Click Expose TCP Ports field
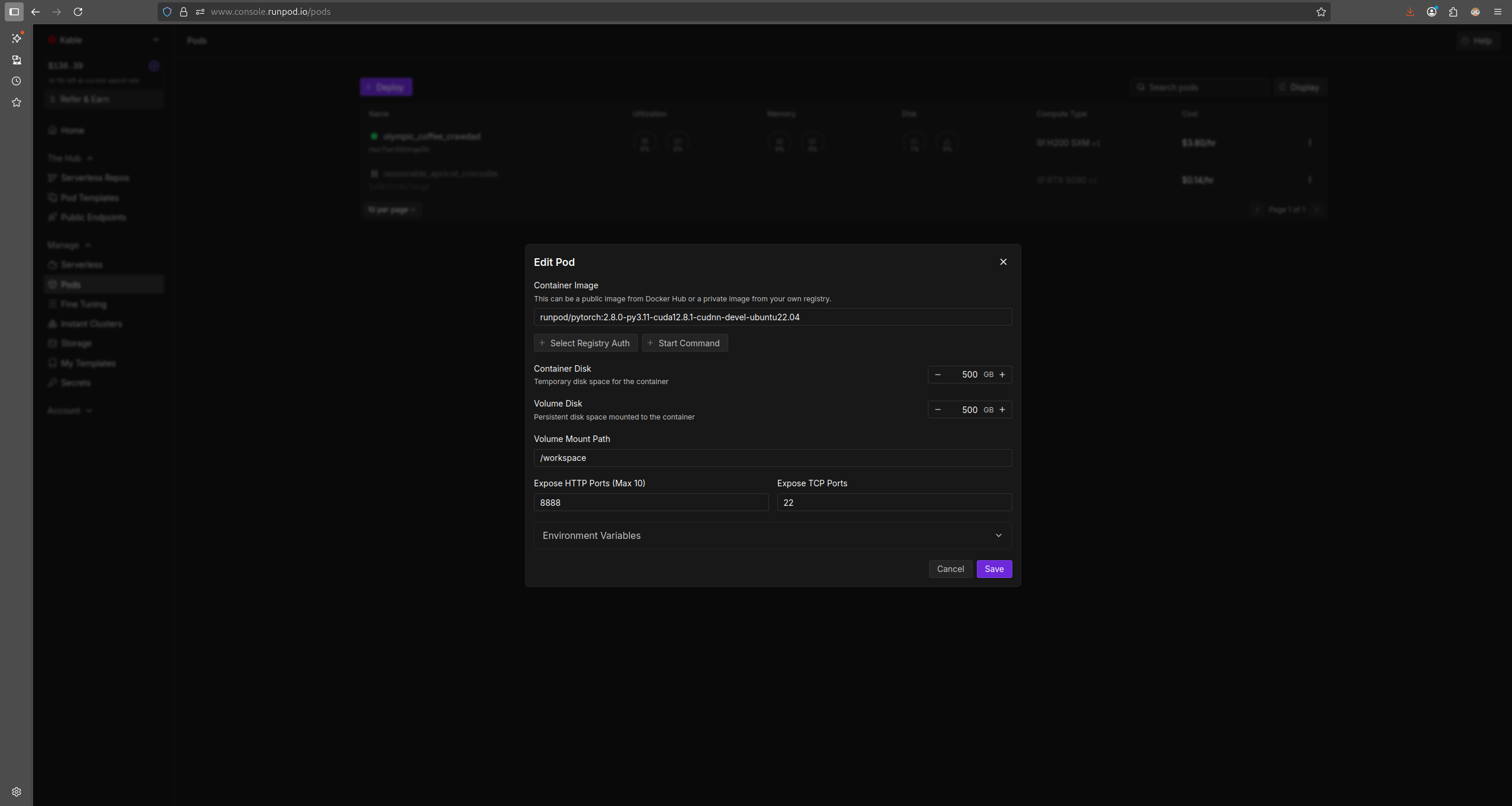1512x806 pixels. [894, 503]
